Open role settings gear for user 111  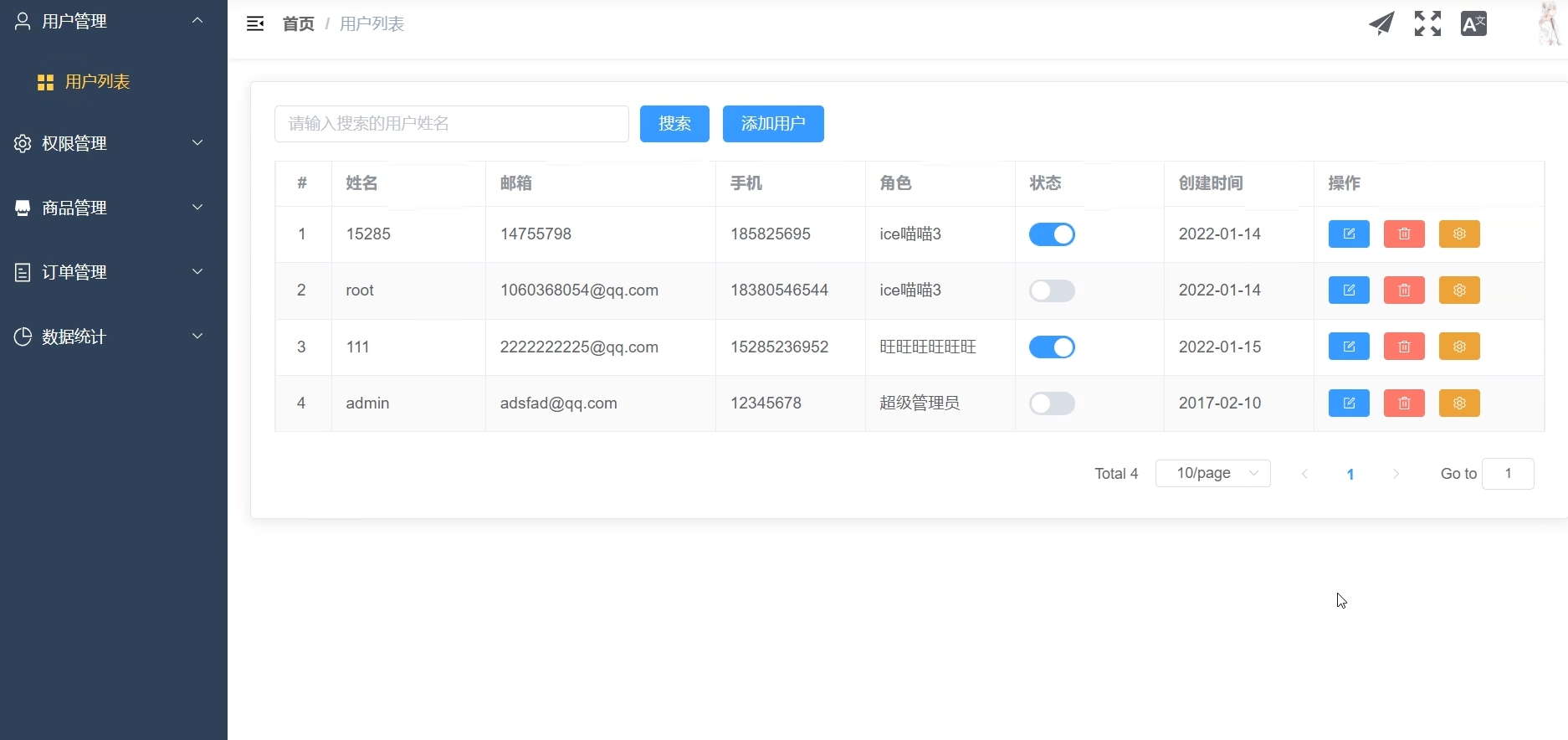click(1459, 347)
